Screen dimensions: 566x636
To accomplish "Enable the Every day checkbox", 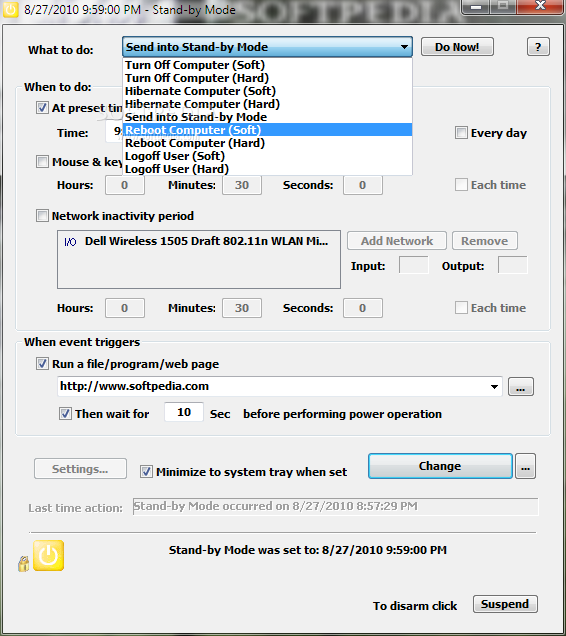I will click(461, 133).
